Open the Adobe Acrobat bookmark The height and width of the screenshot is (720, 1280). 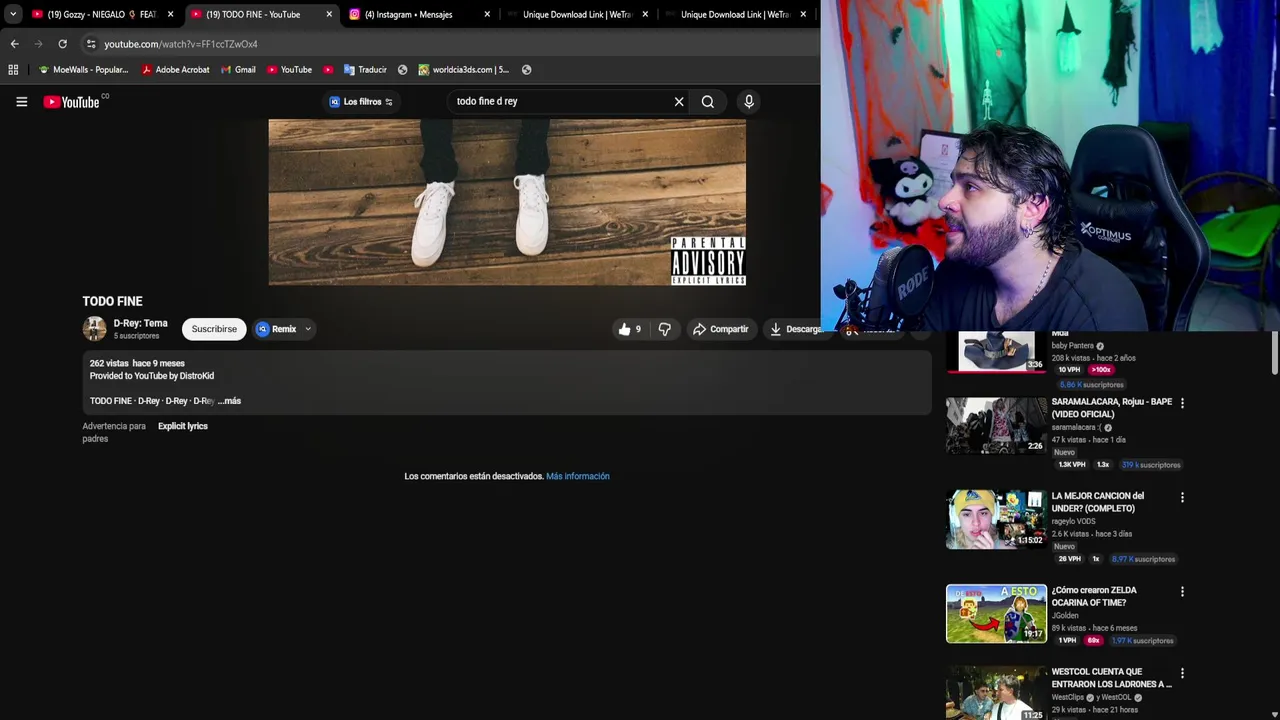[176, 70]
